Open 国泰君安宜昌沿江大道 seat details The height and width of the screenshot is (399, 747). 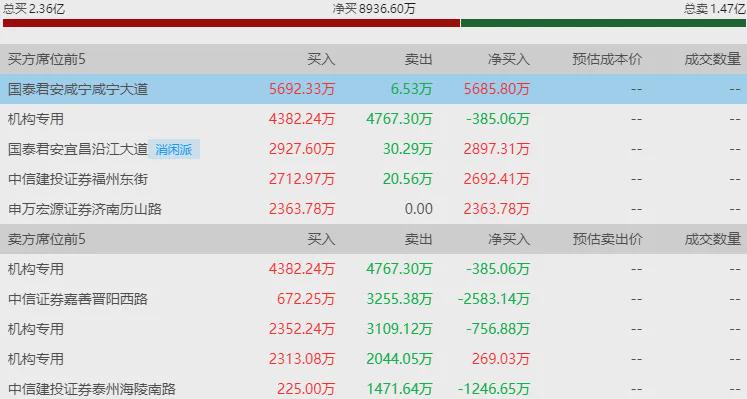tap(78, 149)
